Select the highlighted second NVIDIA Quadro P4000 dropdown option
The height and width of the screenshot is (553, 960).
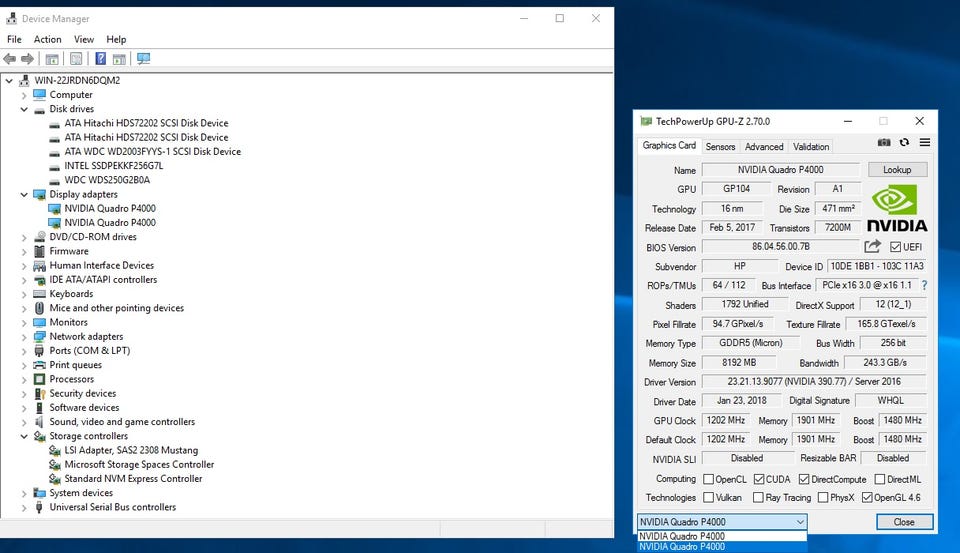(722, 547)
